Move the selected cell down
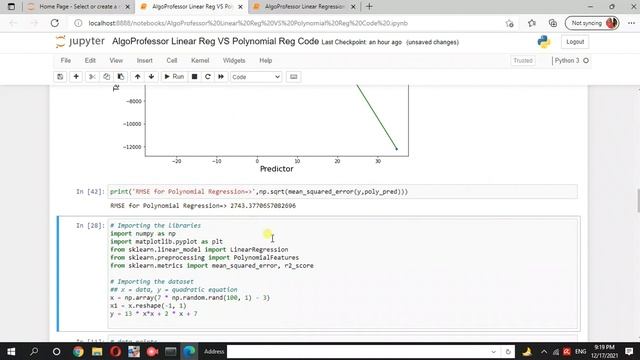 coord(151,77)
